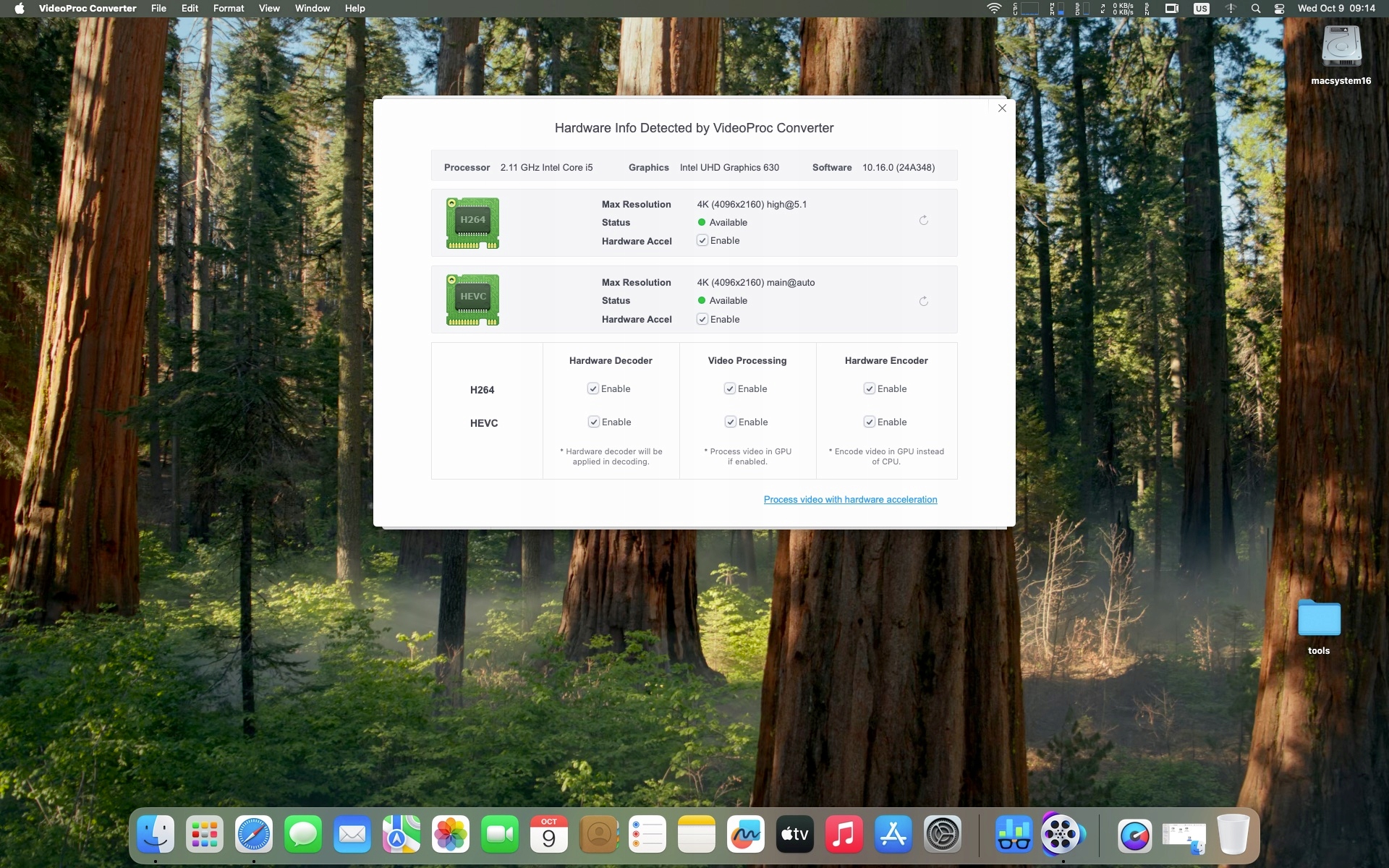
Task: Open System Settings from the dock
Action: click(943, 835)
